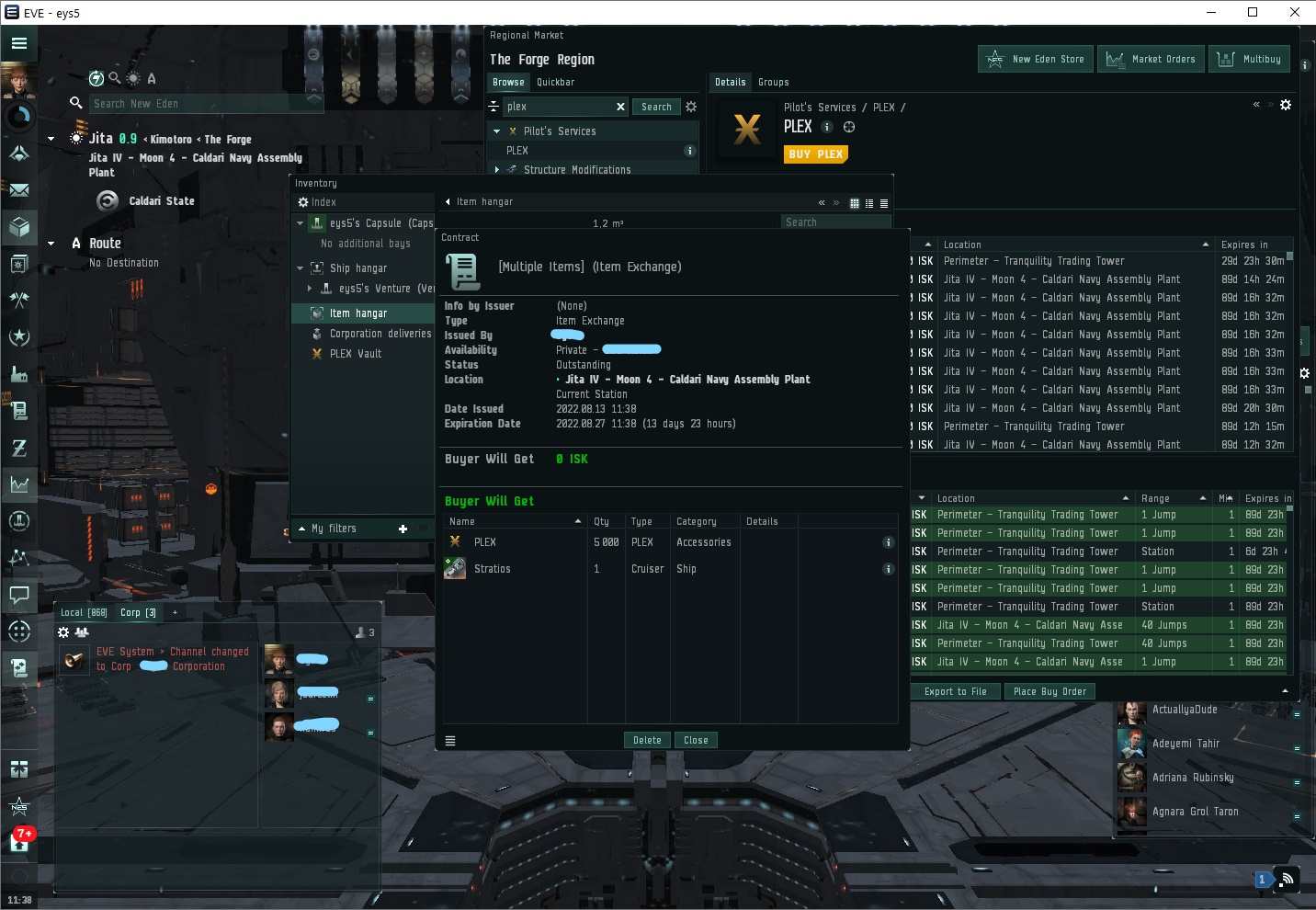Open the character sheet portrait in the sidebar

(x=19, y=81)
